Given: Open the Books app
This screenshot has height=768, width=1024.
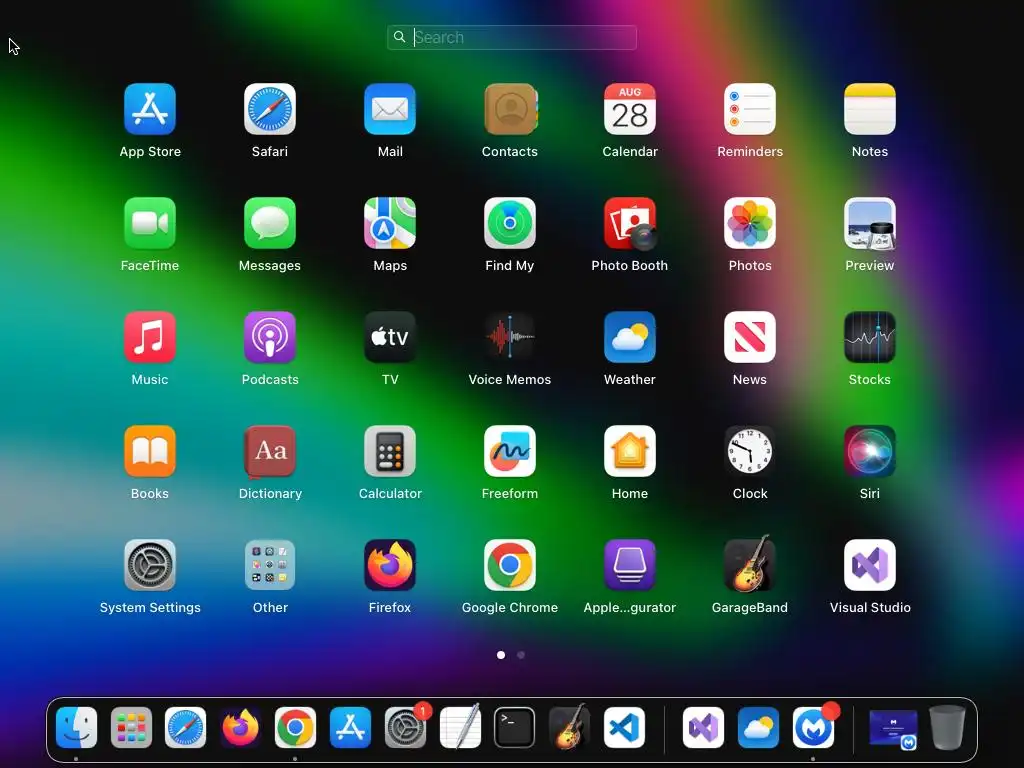Looking at the screenshot, I should 150,451.
